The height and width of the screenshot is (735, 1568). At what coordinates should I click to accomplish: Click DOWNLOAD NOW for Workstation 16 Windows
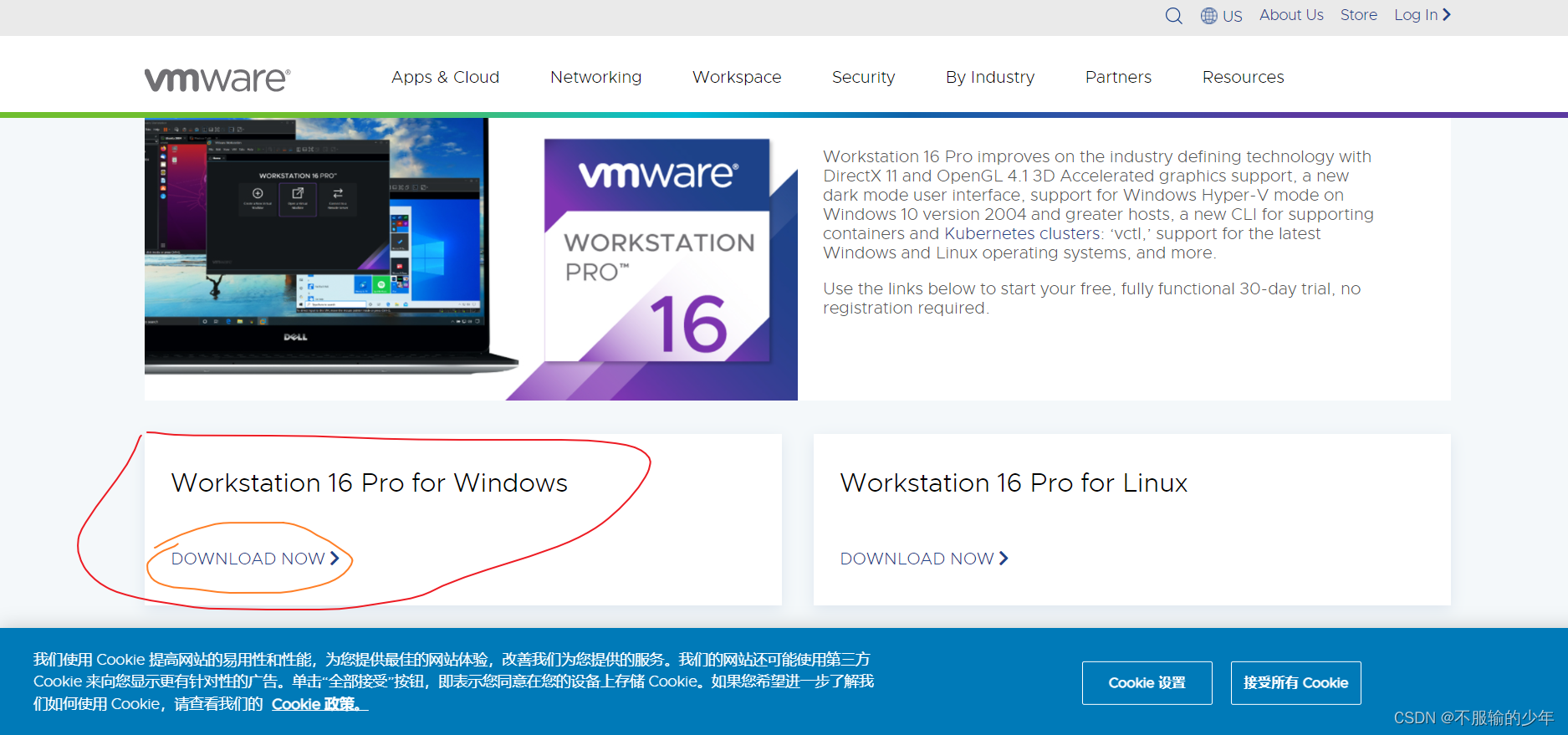point(255,559)
